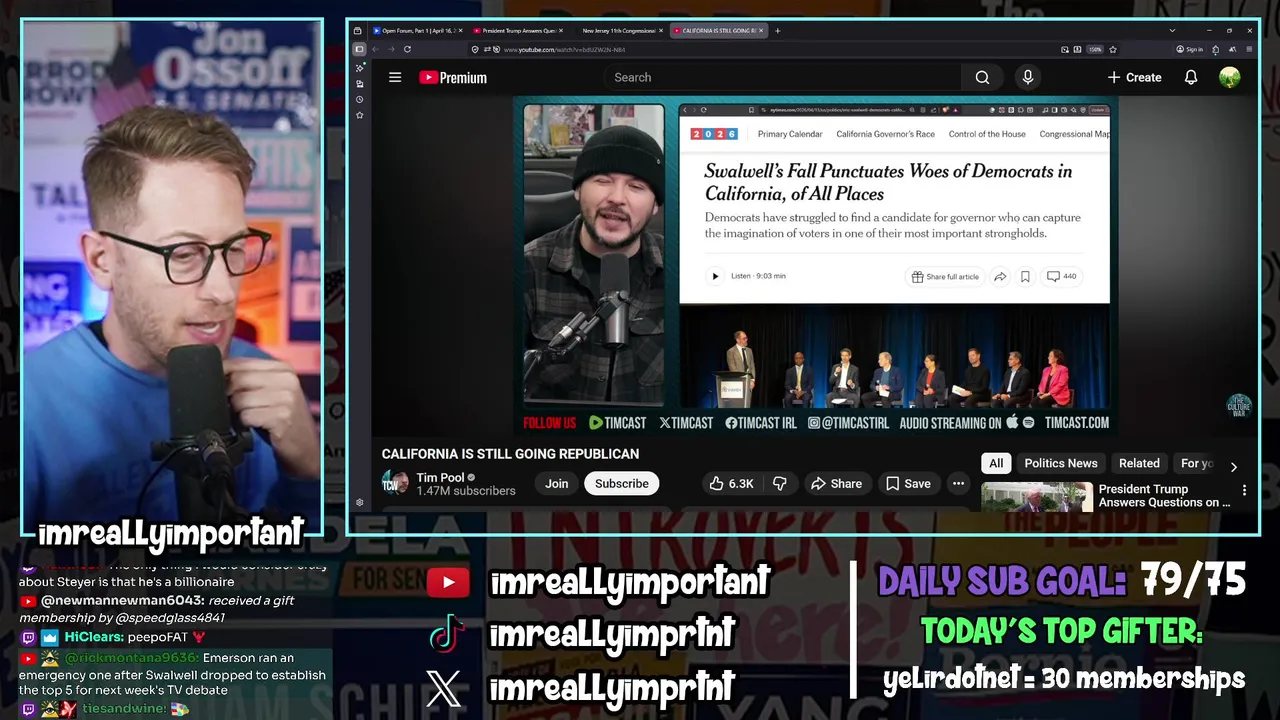The image size is (1280, 720).
Task: Select the Related chip
Action: [1139, 463]
